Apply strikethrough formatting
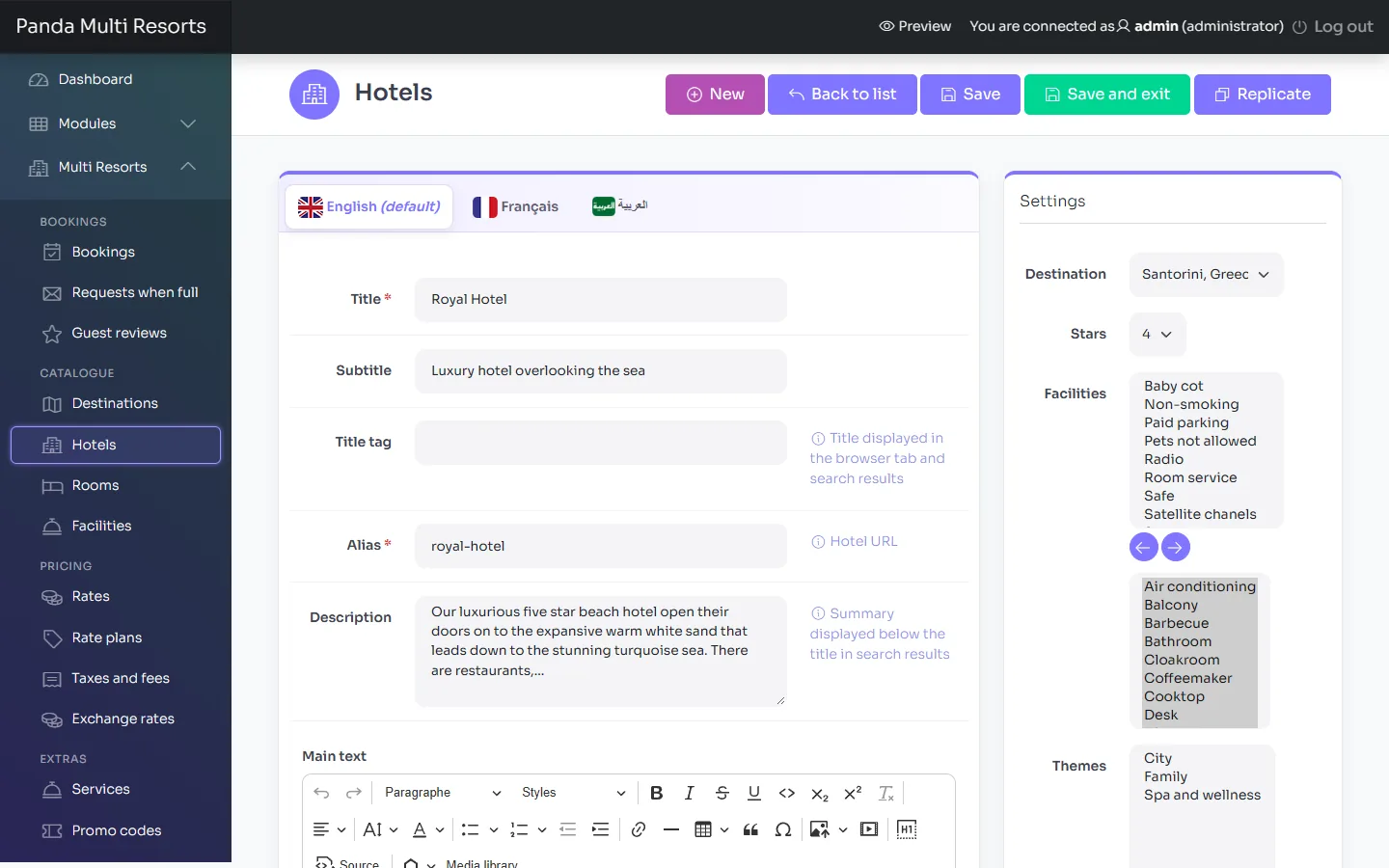Screen dimensions: 1389x868 (x=722, y=793)
